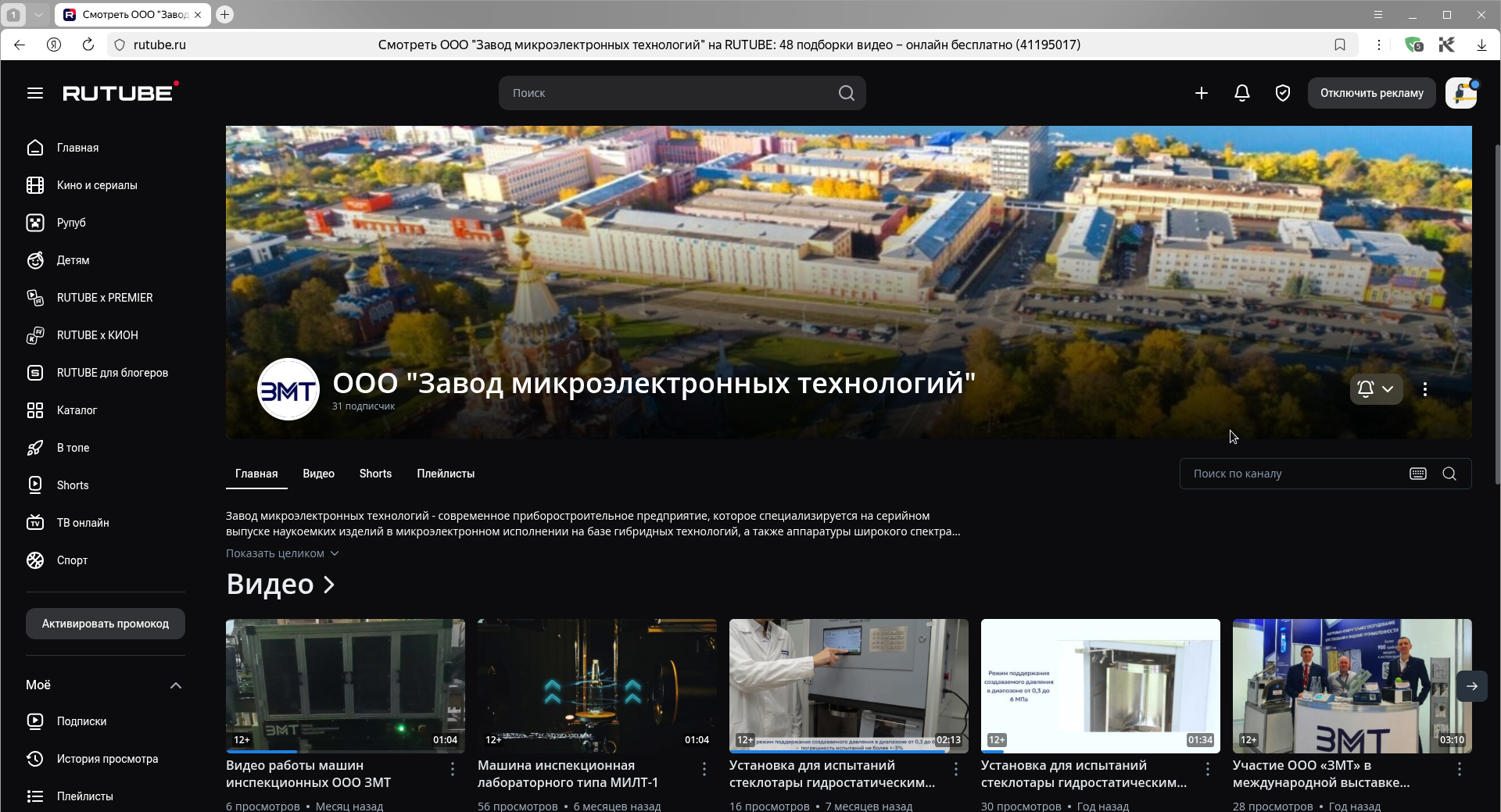Open browser three-dot page menu
This screenshot has height=812, width=1501.
click(1379, 45)
